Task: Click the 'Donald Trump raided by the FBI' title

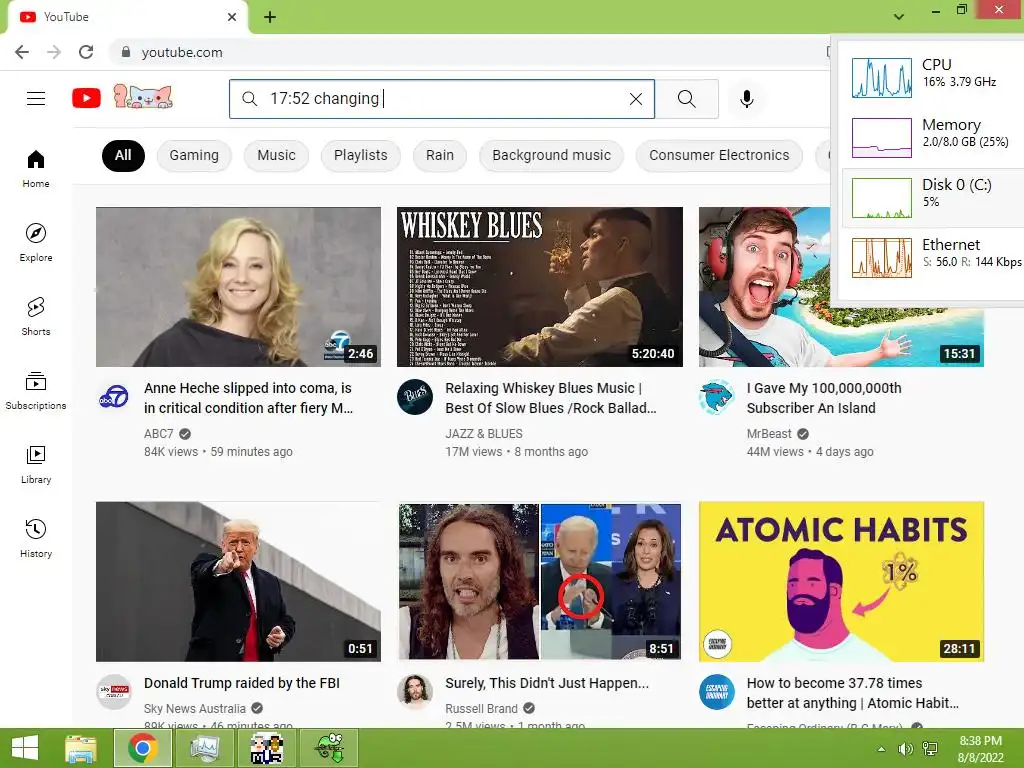Action: tap(242, 683)
